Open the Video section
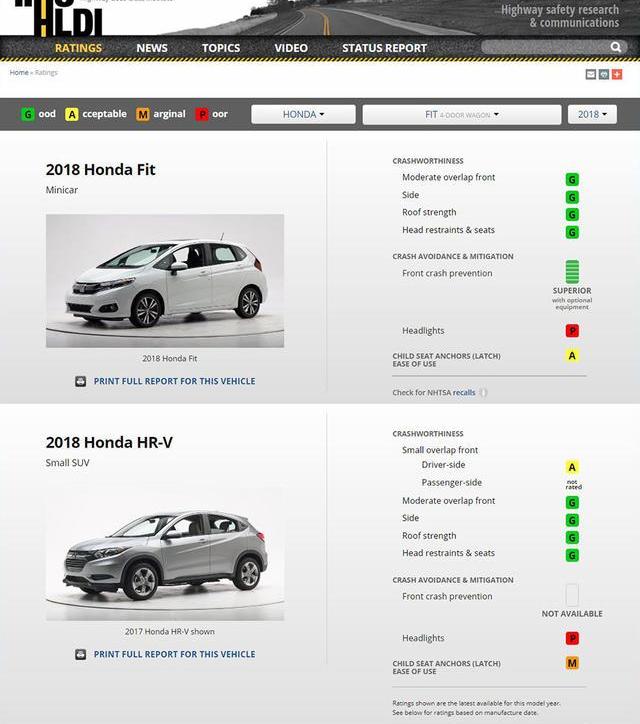Viewport: 640px width, 724px height. point(291,48)
